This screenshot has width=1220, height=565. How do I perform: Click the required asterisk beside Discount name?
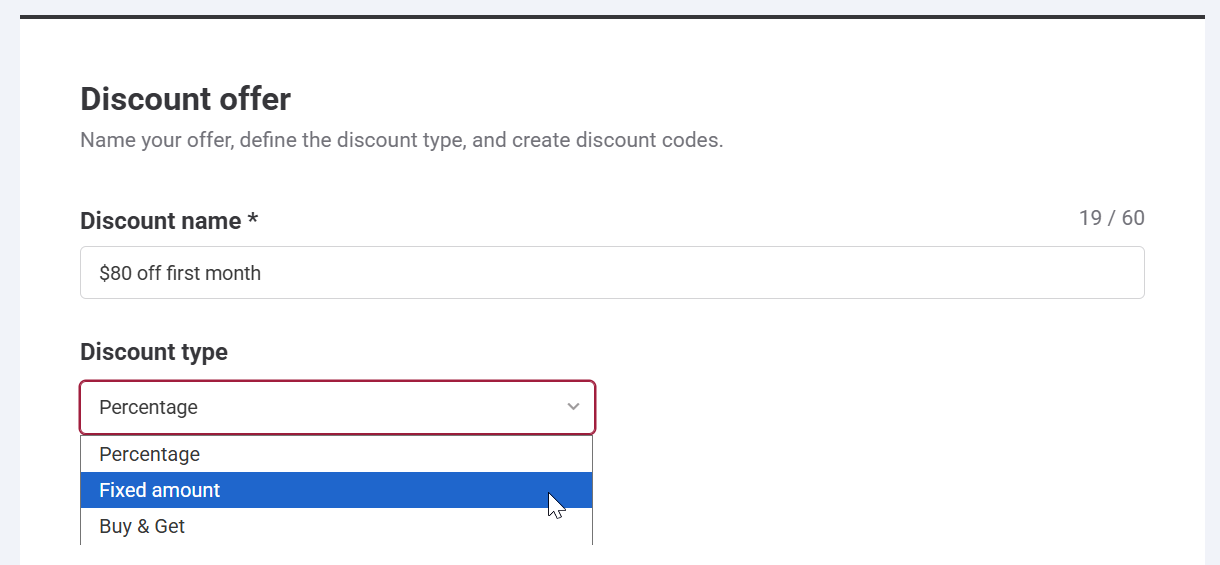253,220
